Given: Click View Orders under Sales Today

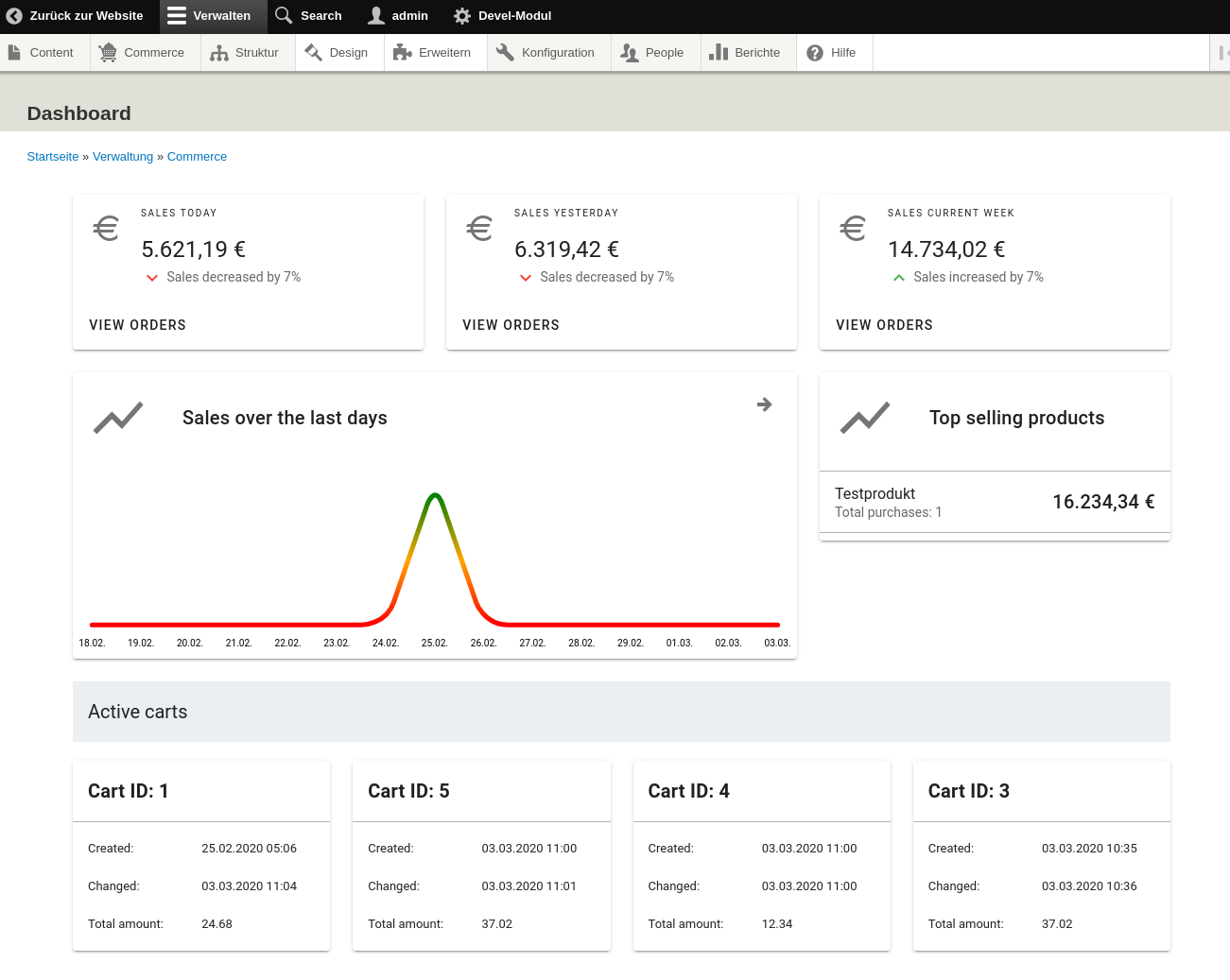Looking at the screenshot, I should [138, 325].
